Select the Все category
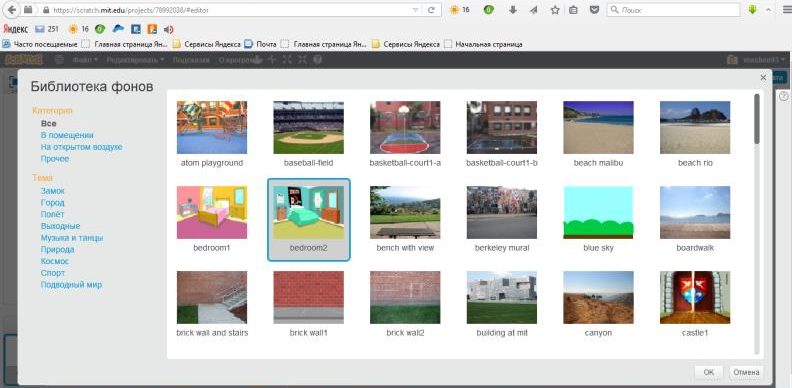This screenshot has width=792, height=388. (48, 123)
